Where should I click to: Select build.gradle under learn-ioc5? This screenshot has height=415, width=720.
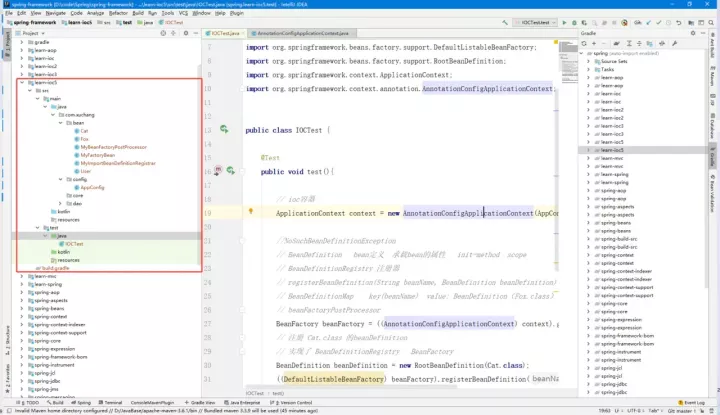coord(52,268)
